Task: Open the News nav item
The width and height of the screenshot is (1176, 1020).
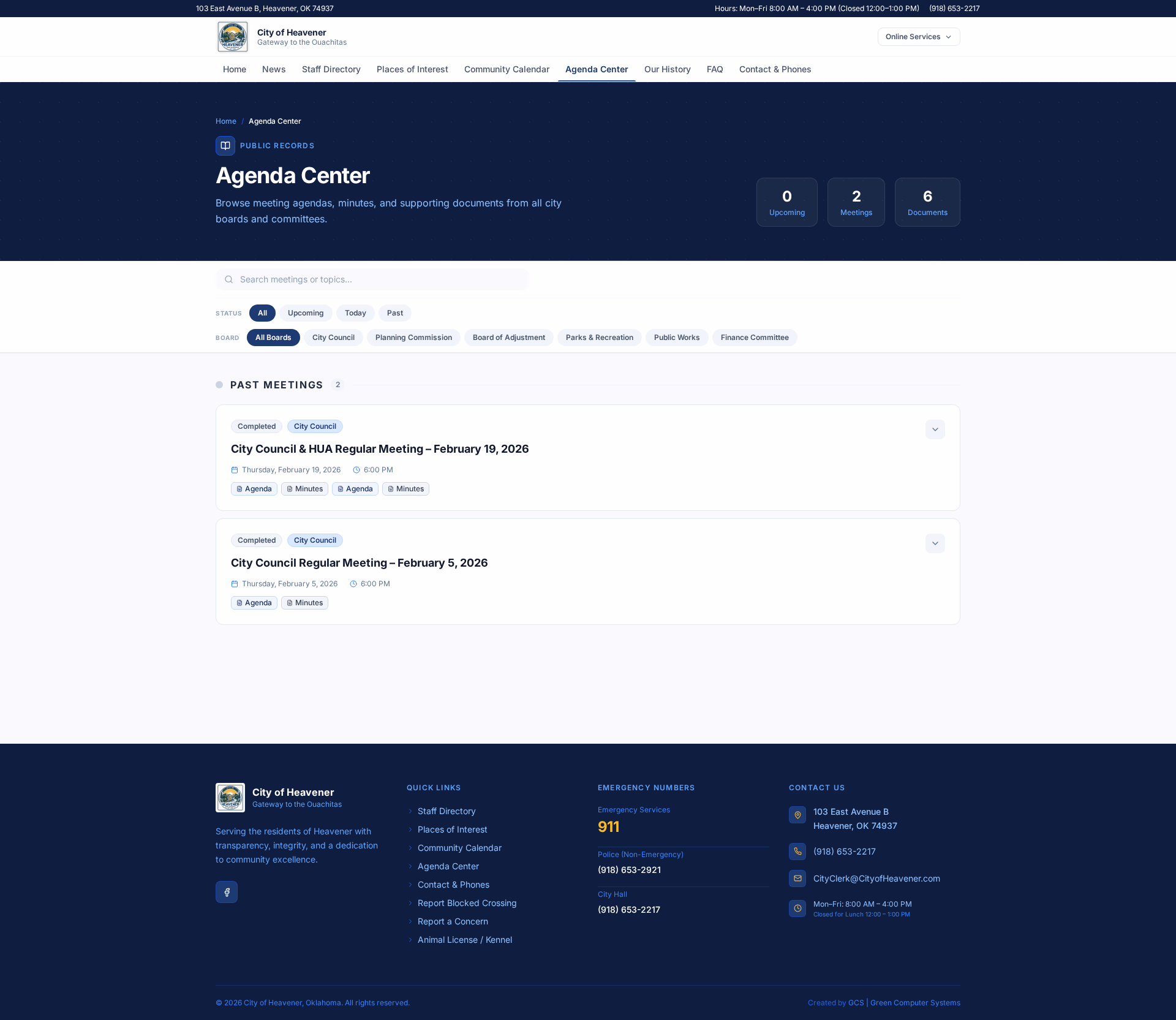Action: (x=274, y=69)
